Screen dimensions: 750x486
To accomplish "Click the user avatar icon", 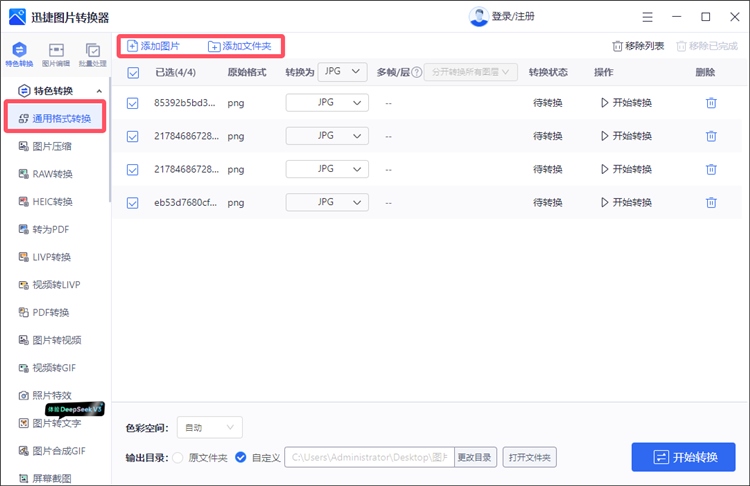I will (478, 17).
